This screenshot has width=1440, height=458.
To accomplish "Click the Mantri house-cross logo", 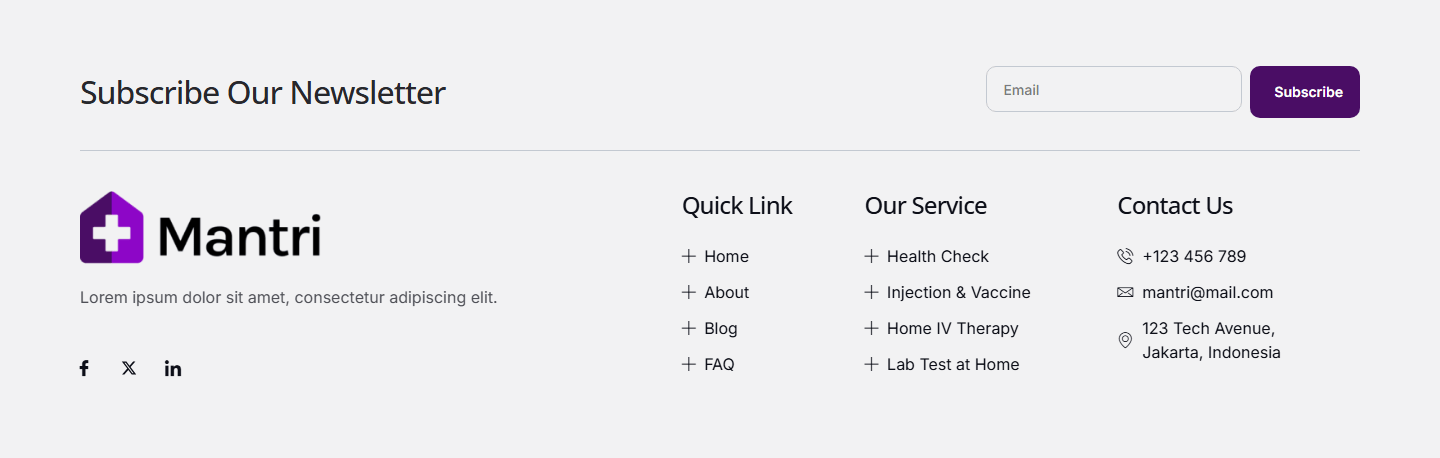I will pyautogui.click(x=112, y=228).
